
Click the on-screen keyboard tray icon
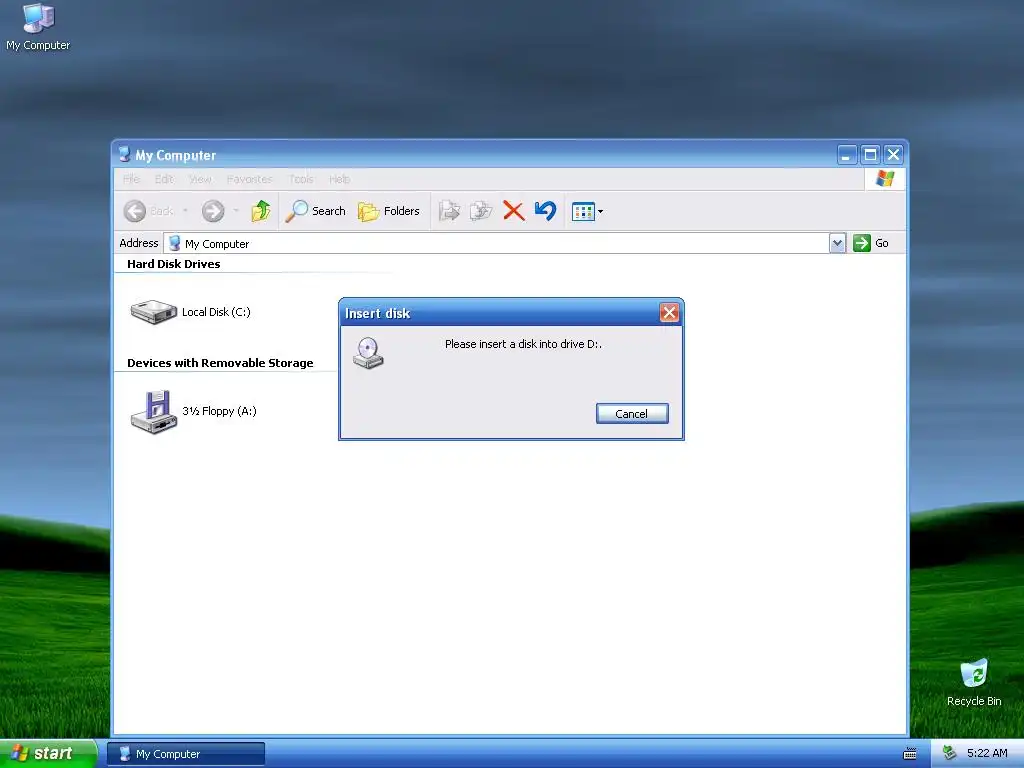tap(909, 754)
